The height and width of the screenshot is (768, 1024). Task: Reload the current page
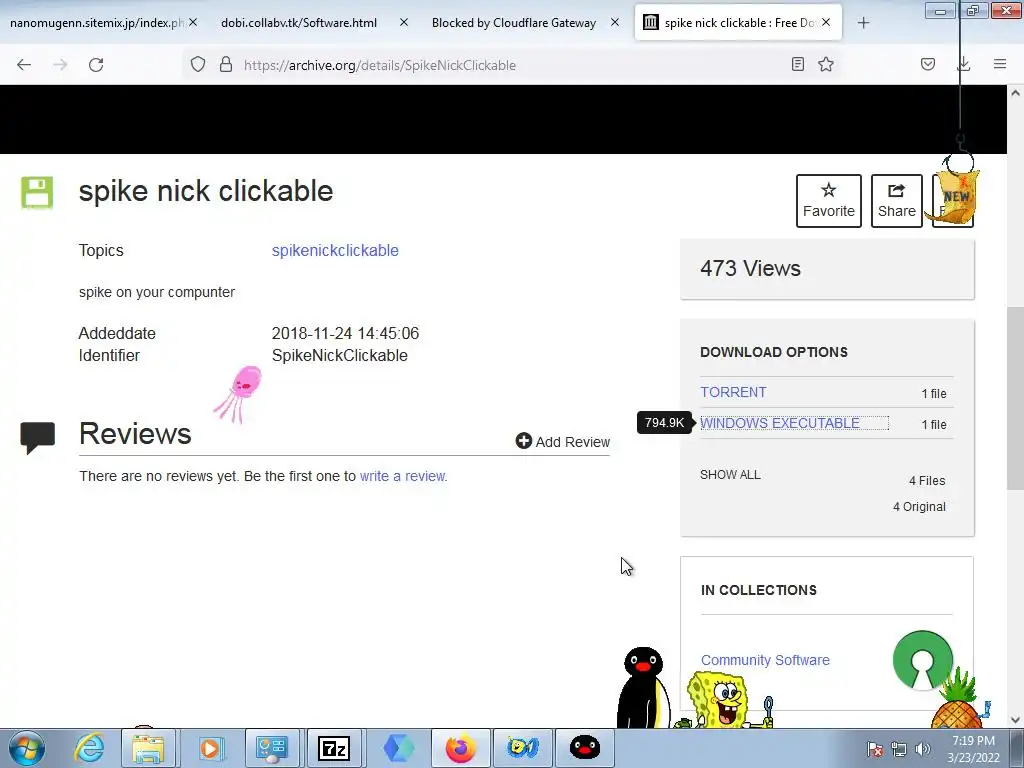(96, 65)
